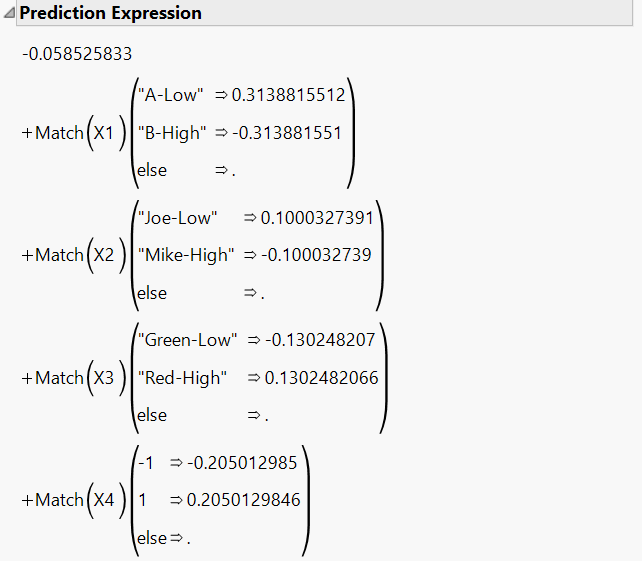Select the "A-Low" match case

click(x=170, y=95)
